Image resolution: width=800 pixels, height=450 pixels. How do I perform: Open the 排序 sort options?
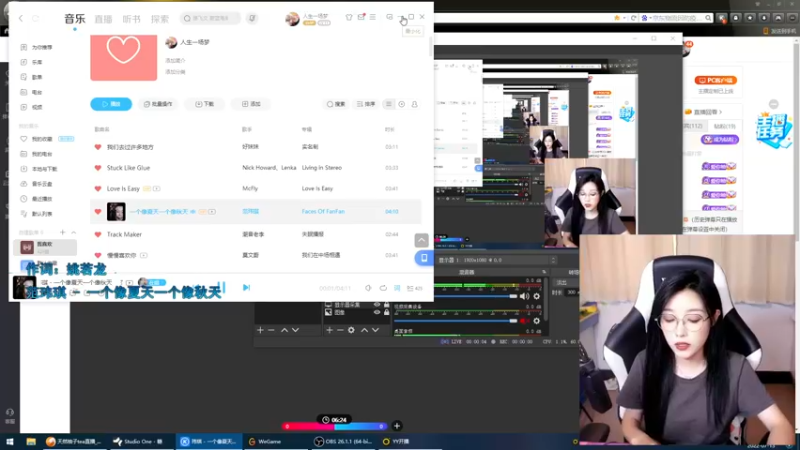[366, 104]
